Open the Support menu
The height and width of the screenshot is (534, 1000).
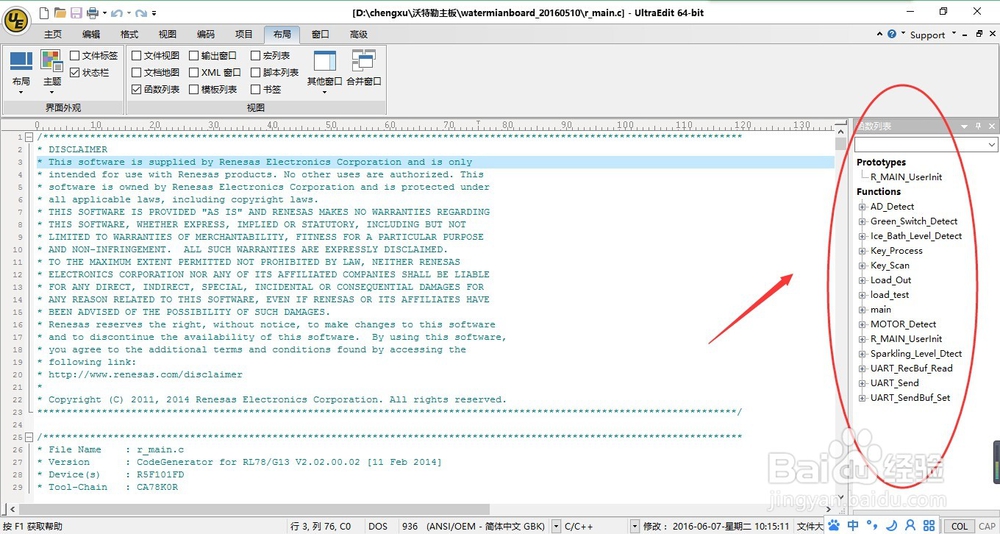[x=933, y=34]
